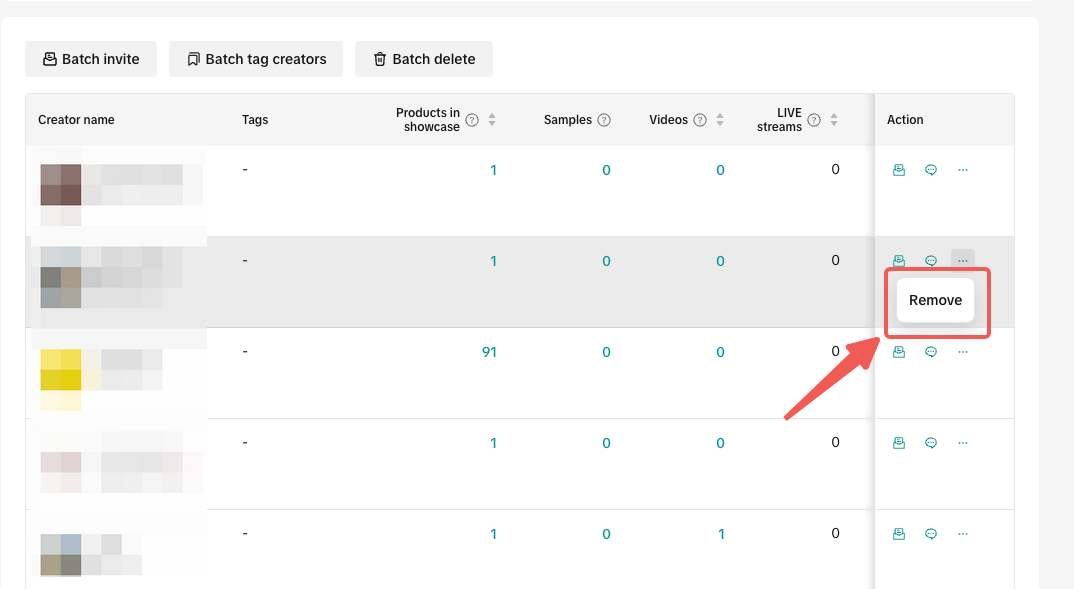Viewport: 1074px width, 589px height.
Task: Open the three-dot menu in the fourth row
Action: point(963,443)
